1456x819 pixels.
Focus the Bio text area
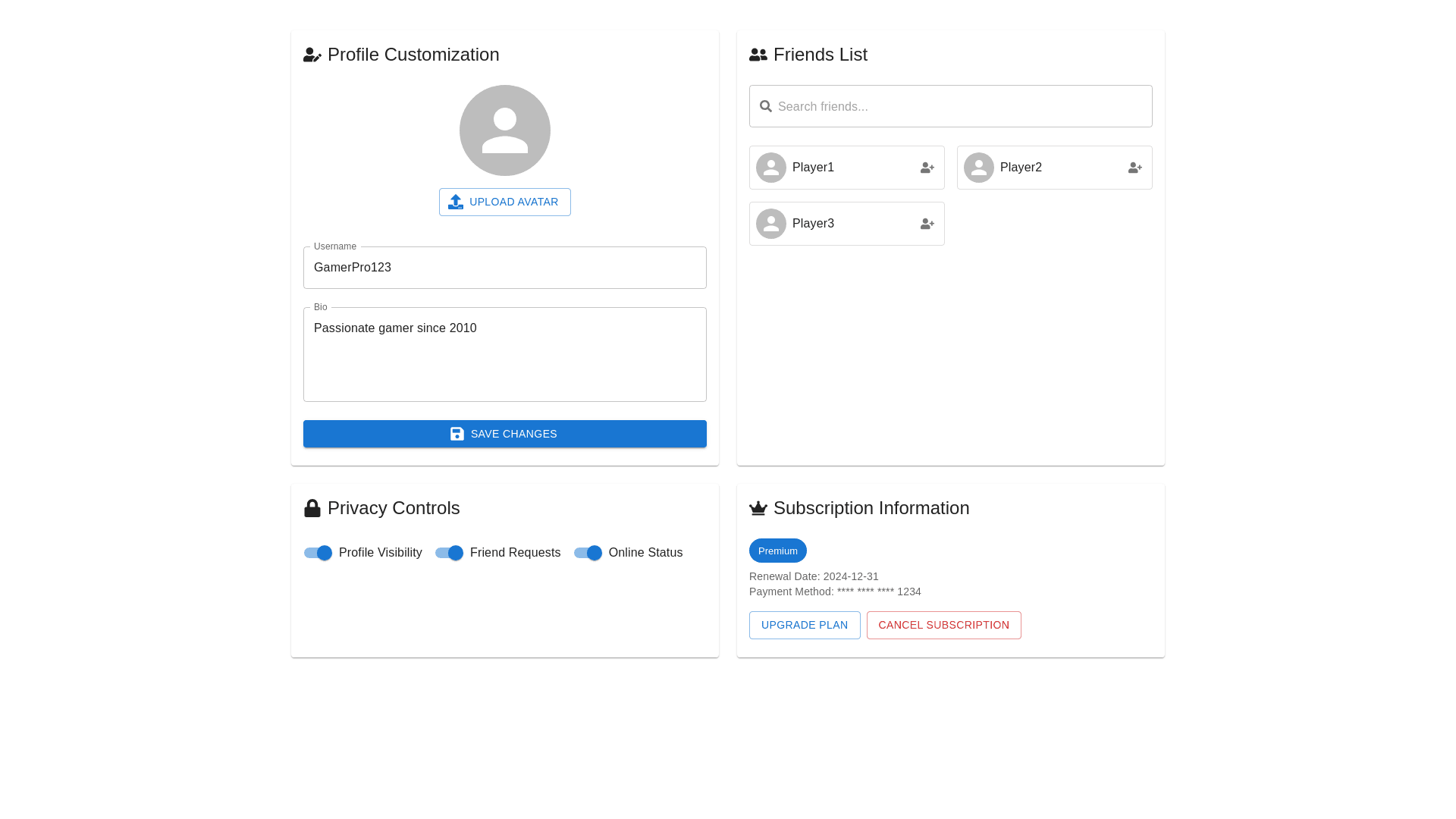(504, 354)
